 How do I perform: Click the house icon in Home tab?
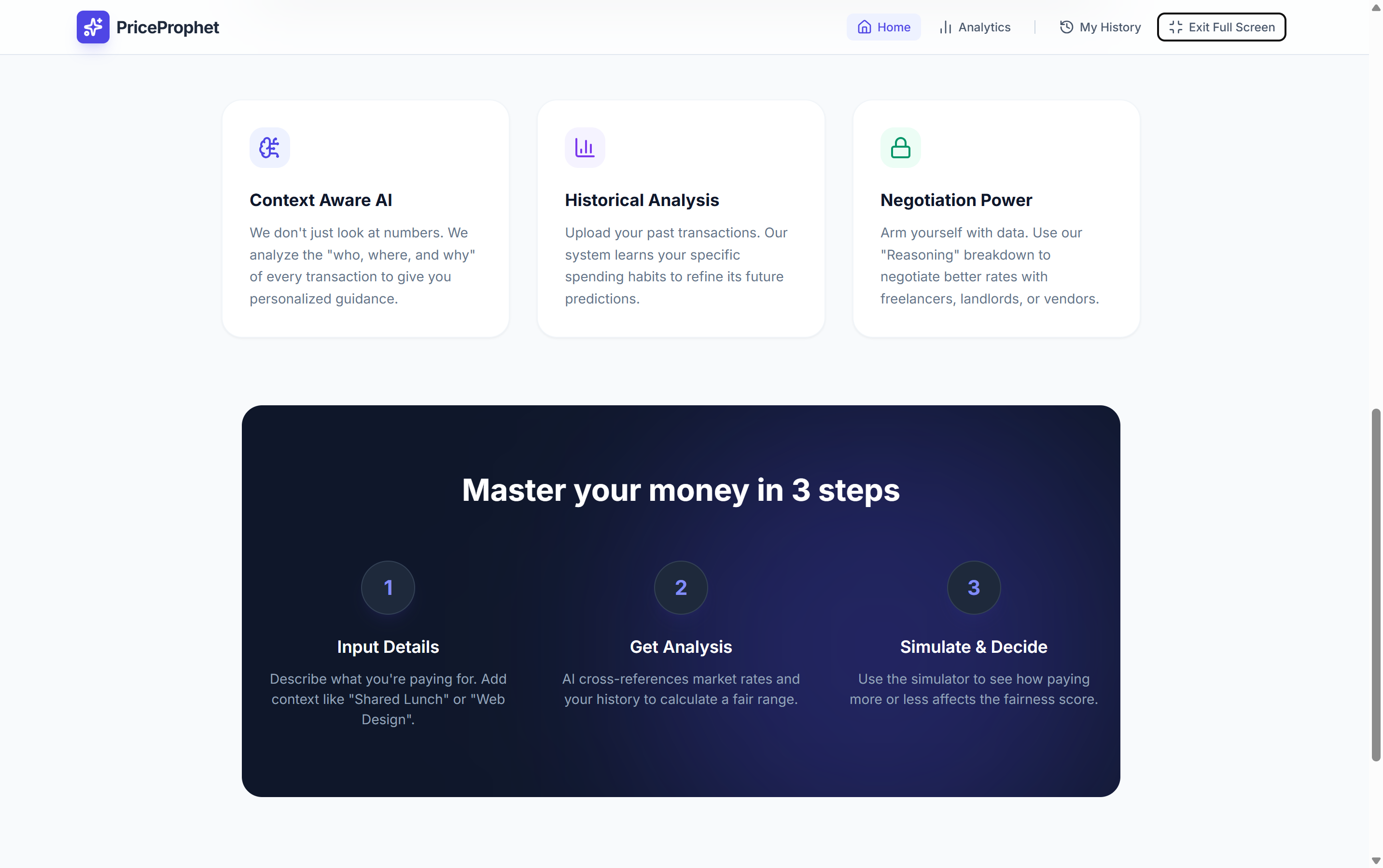tap(865, 27)
